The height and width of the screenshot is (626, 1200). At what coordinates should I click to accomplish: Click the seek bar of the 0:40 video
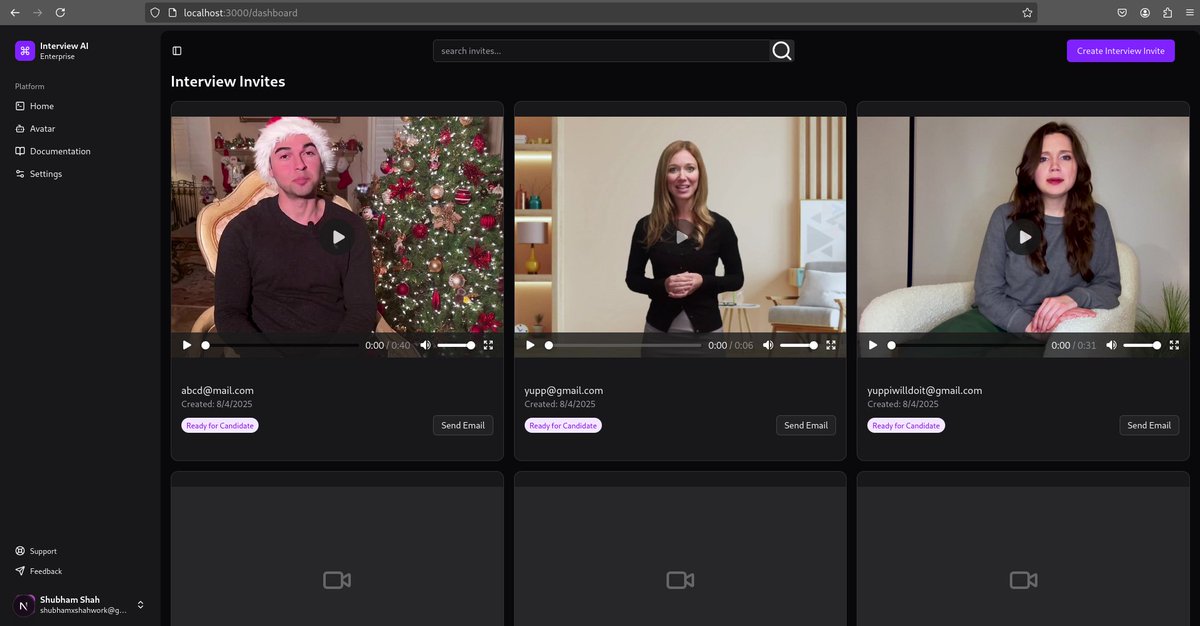[x=280, y=345]
